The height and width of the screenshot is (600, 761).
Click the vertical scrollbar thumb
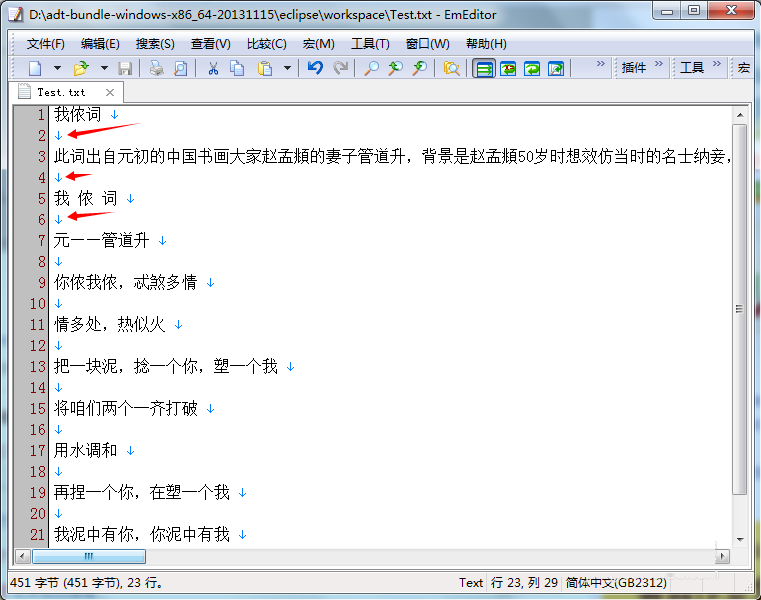(740, 309)
